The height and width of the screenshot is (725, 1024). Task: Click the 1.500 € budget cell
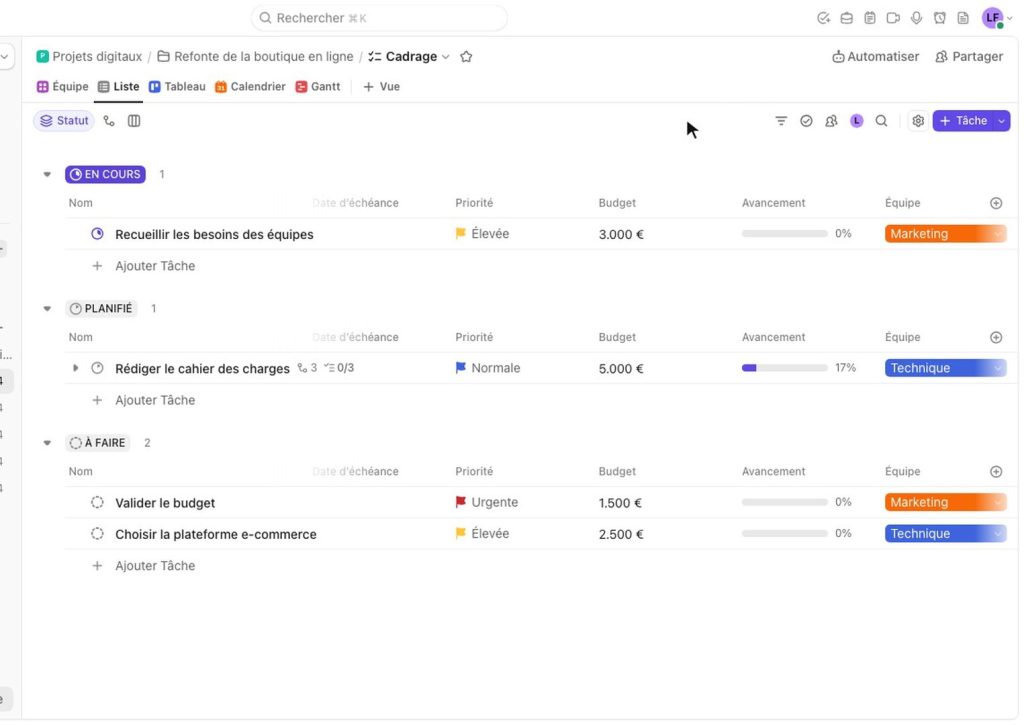pos(620,503)
